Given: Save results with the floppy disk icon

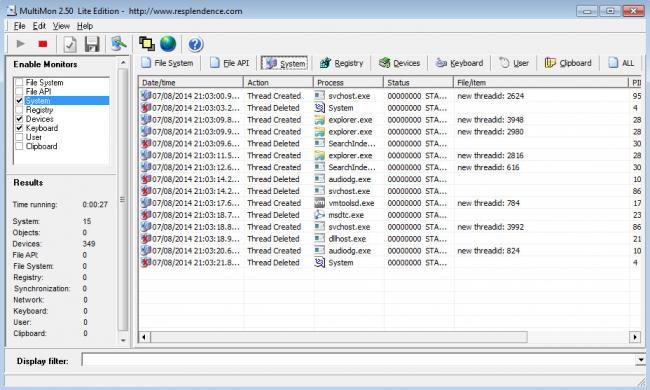Looking at the screenshot, I should 92,44.
